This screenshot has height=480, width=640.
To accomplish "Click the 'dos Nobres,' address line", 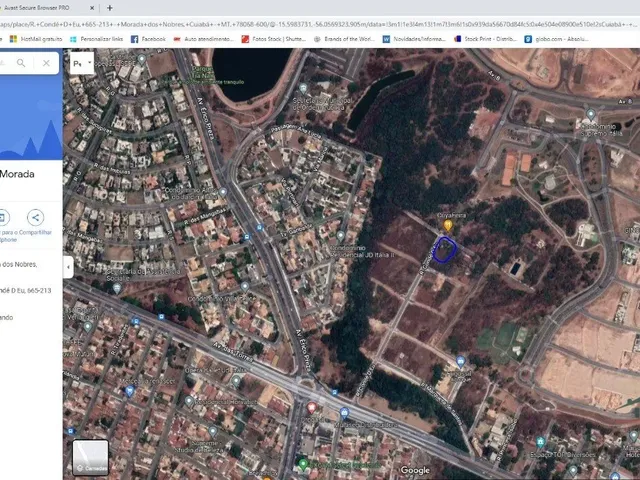I will [x=19, y=264].
